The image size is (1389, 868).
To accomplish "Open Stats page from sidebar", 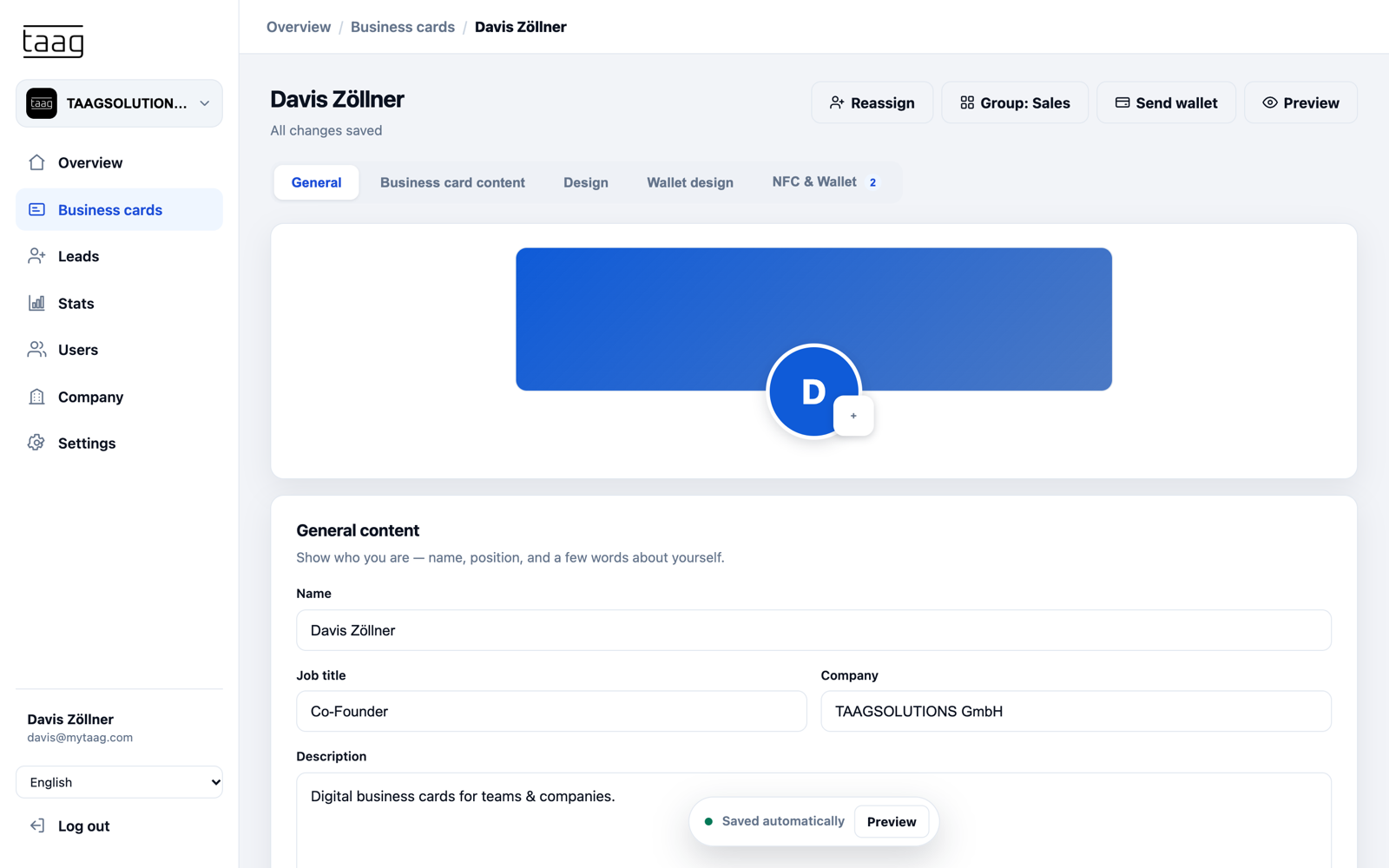I will click(119, 303).
